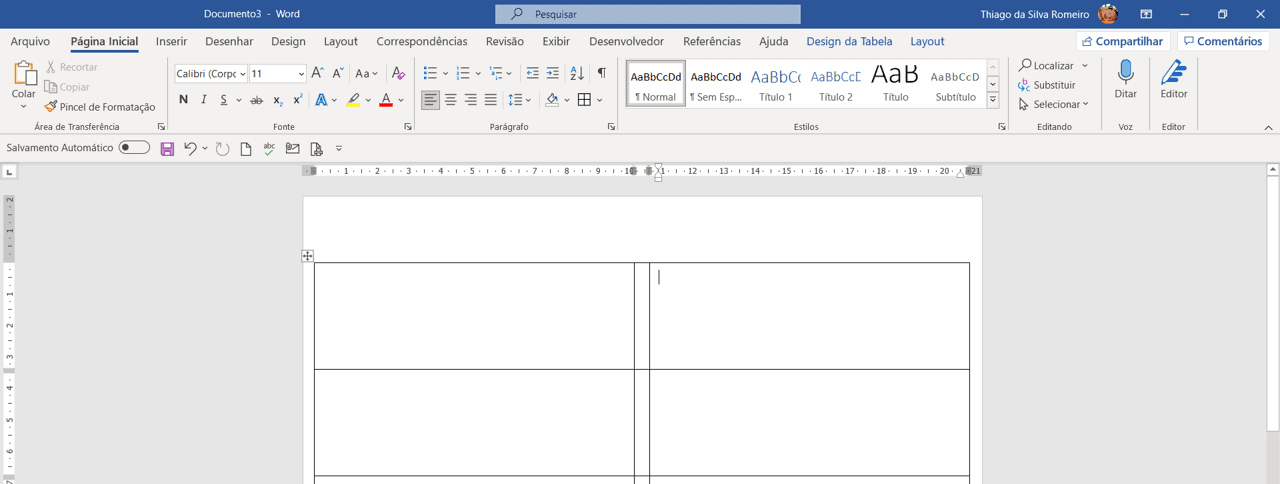Click the table move handle
1280x484 pixels.
point(307,256)
